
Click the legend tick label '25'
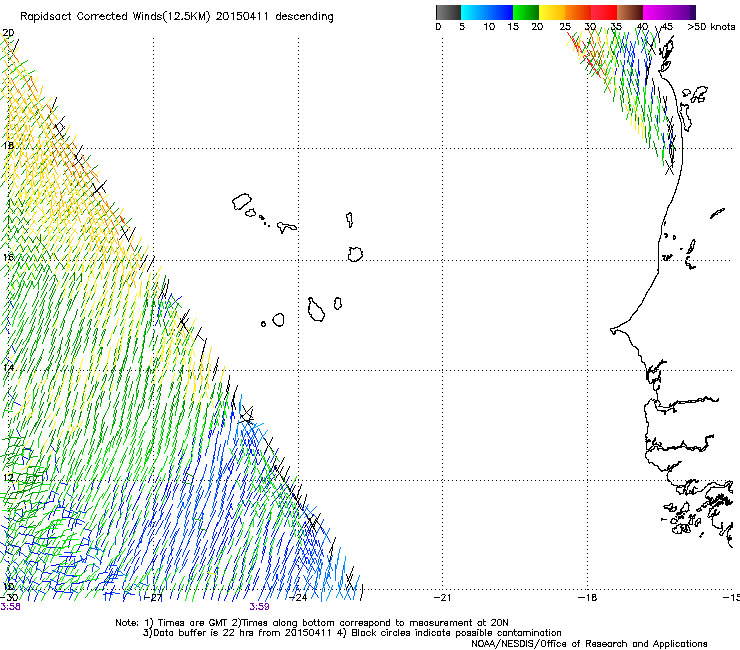coord(565,27)
